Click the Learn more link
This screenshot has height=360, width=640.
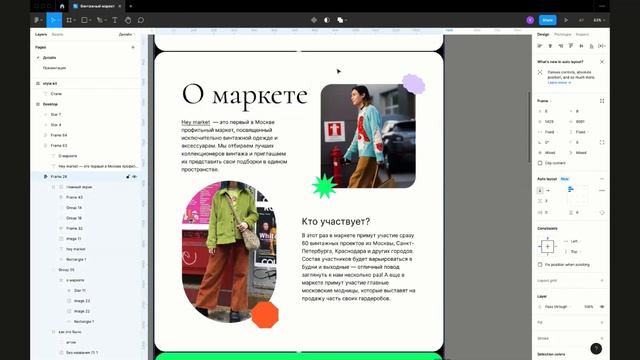point(559,82)
